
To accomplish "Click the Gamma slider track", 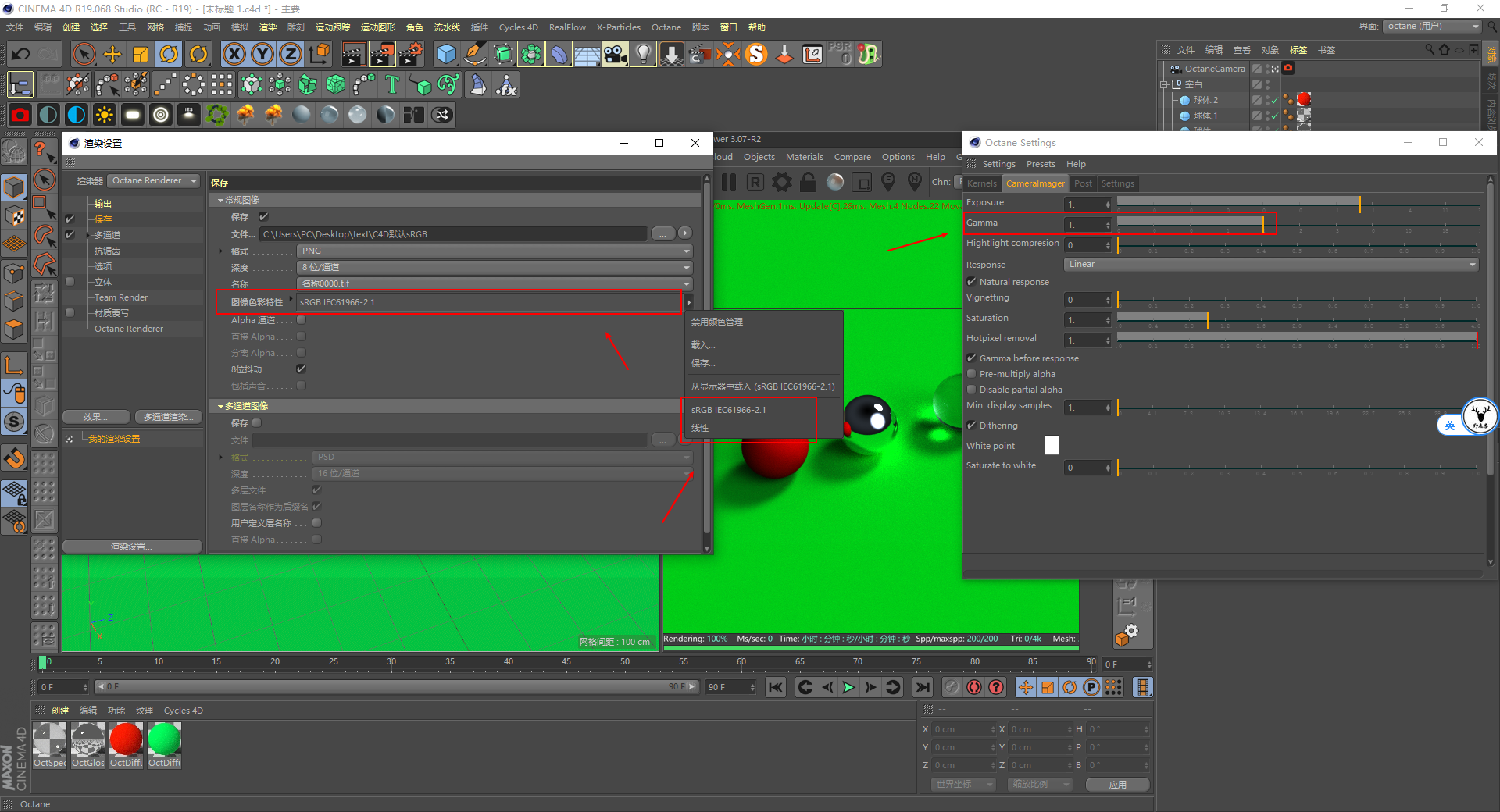I will (1297, 223).
